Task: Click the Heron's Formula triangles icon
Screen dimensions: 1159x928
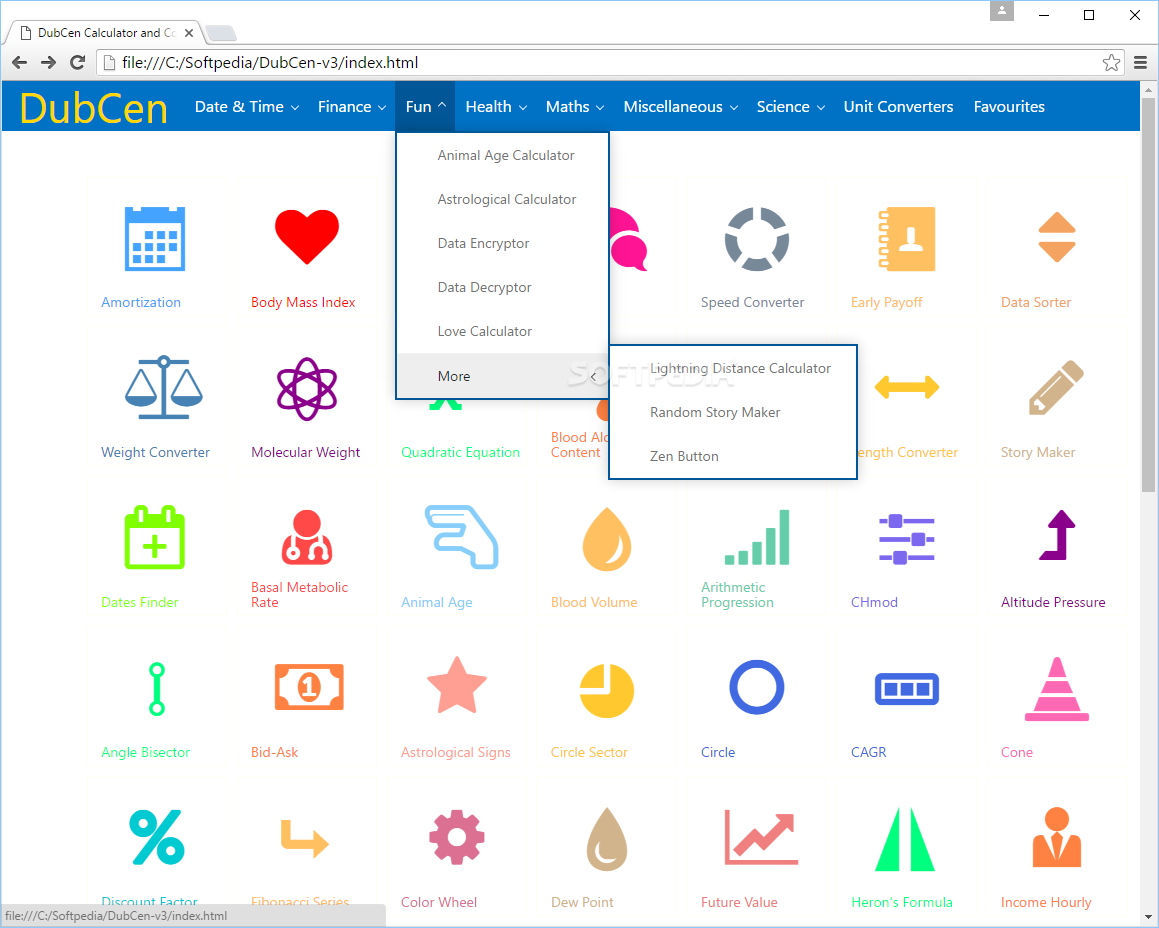Action: point(905,839)
